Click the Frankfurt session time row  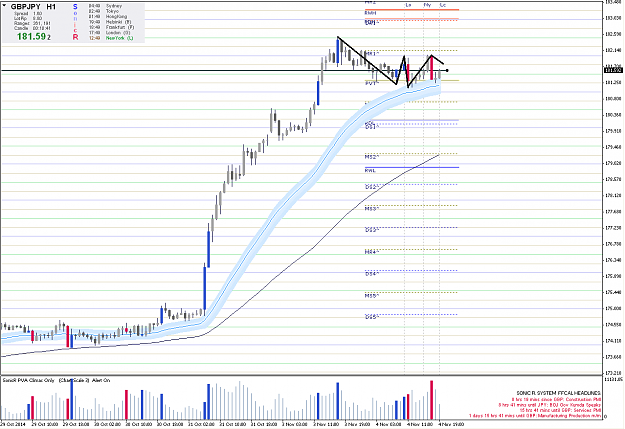point(112,28)
